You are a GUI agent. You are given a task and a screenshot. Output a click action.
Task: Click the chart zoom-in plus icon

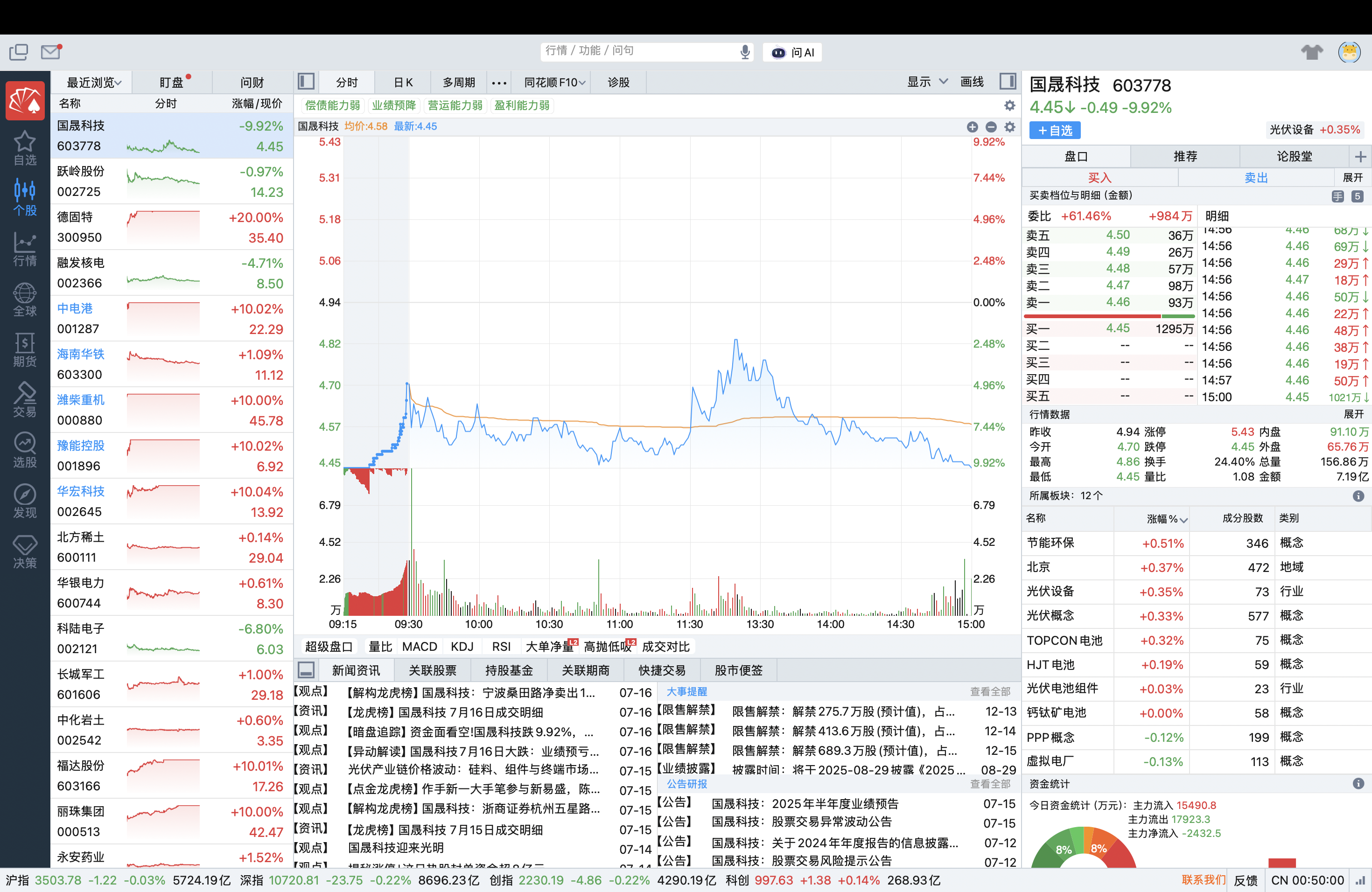972,127
